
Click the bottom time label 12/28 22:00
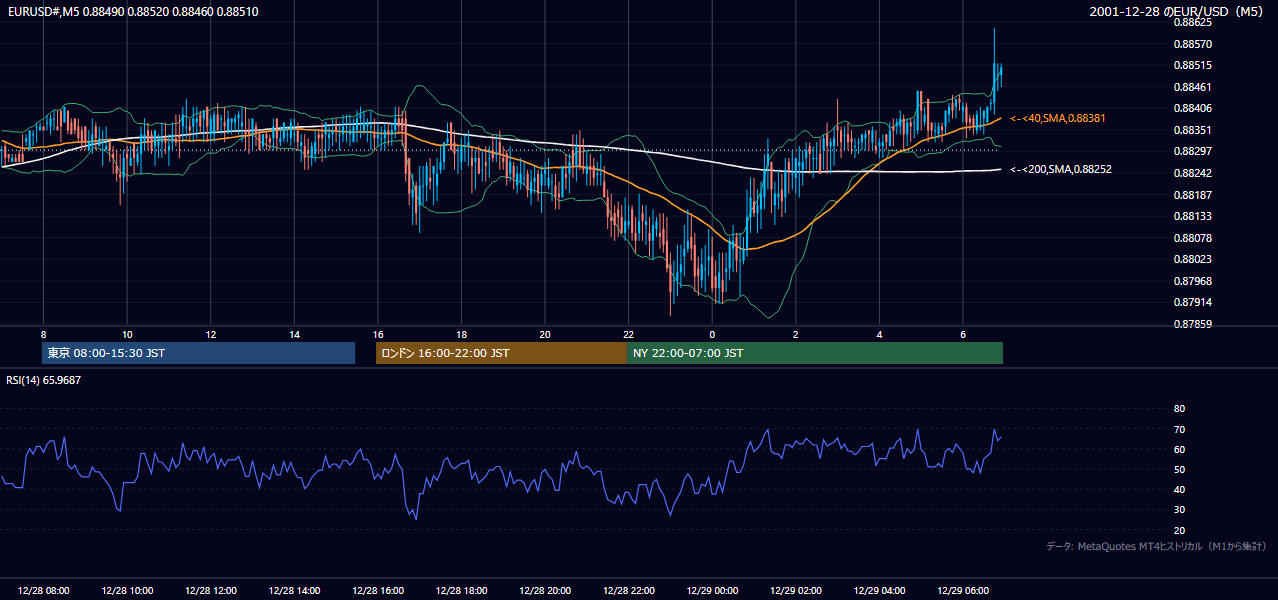point(629,591)
